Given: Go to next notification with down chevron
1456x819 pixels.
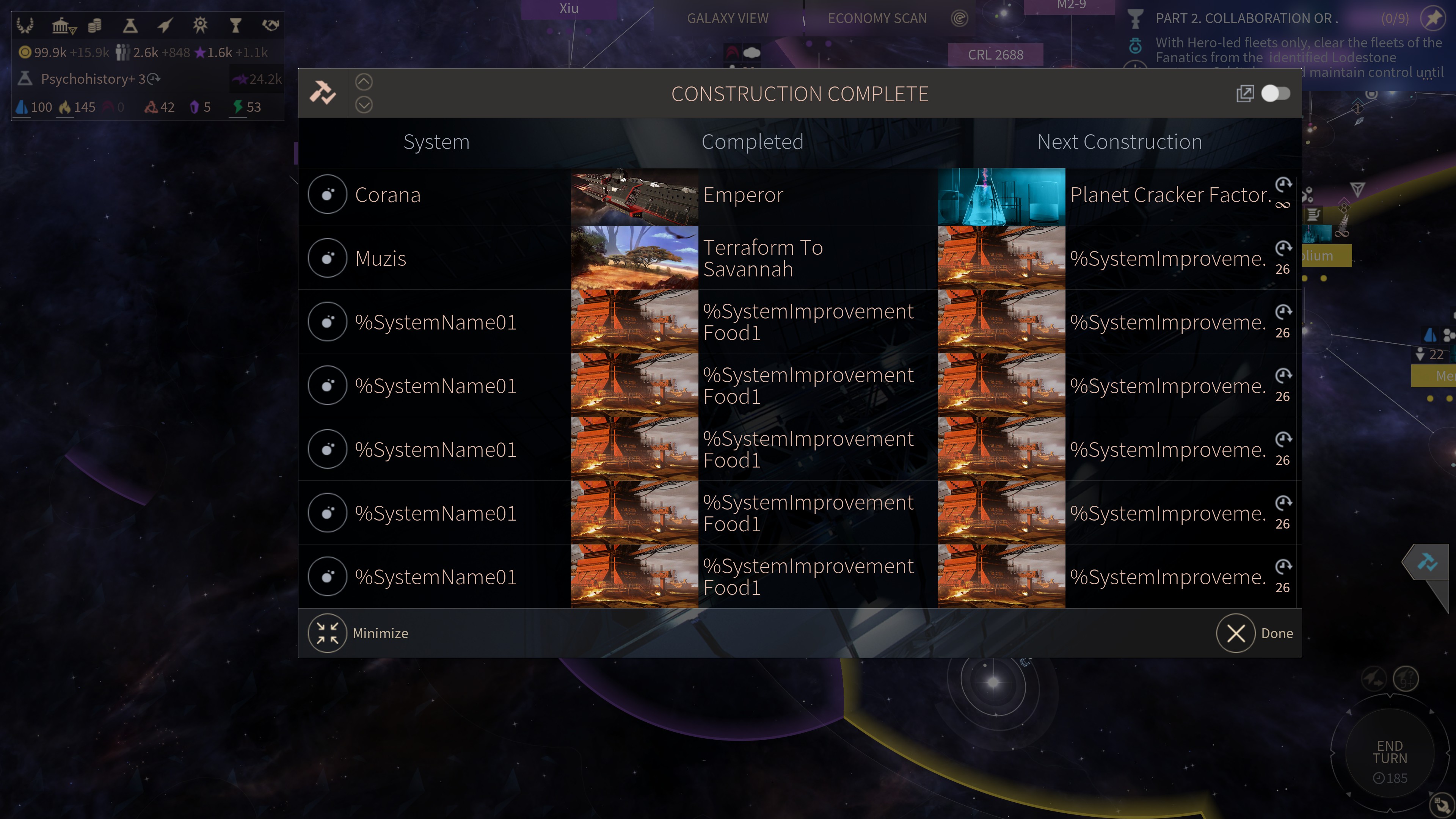Looking at the screenshot, I should pyautogui.click(x=364, y=105).
